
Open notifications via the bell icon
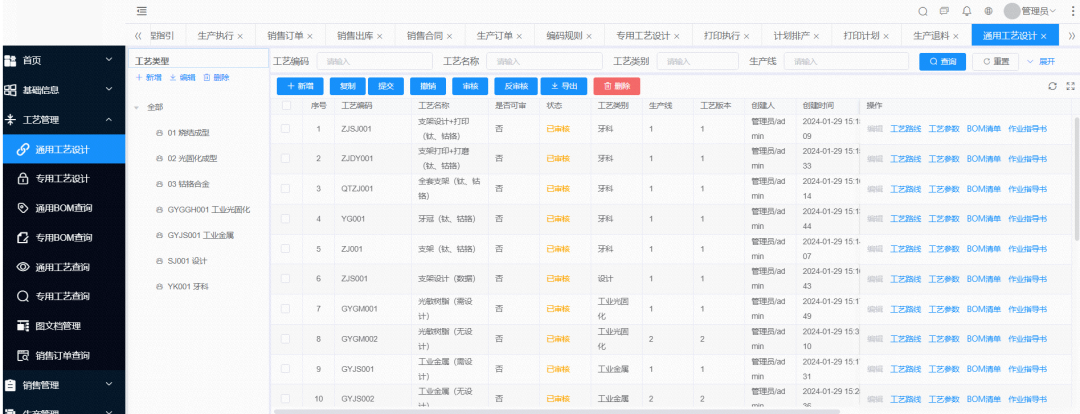point(966,11)
